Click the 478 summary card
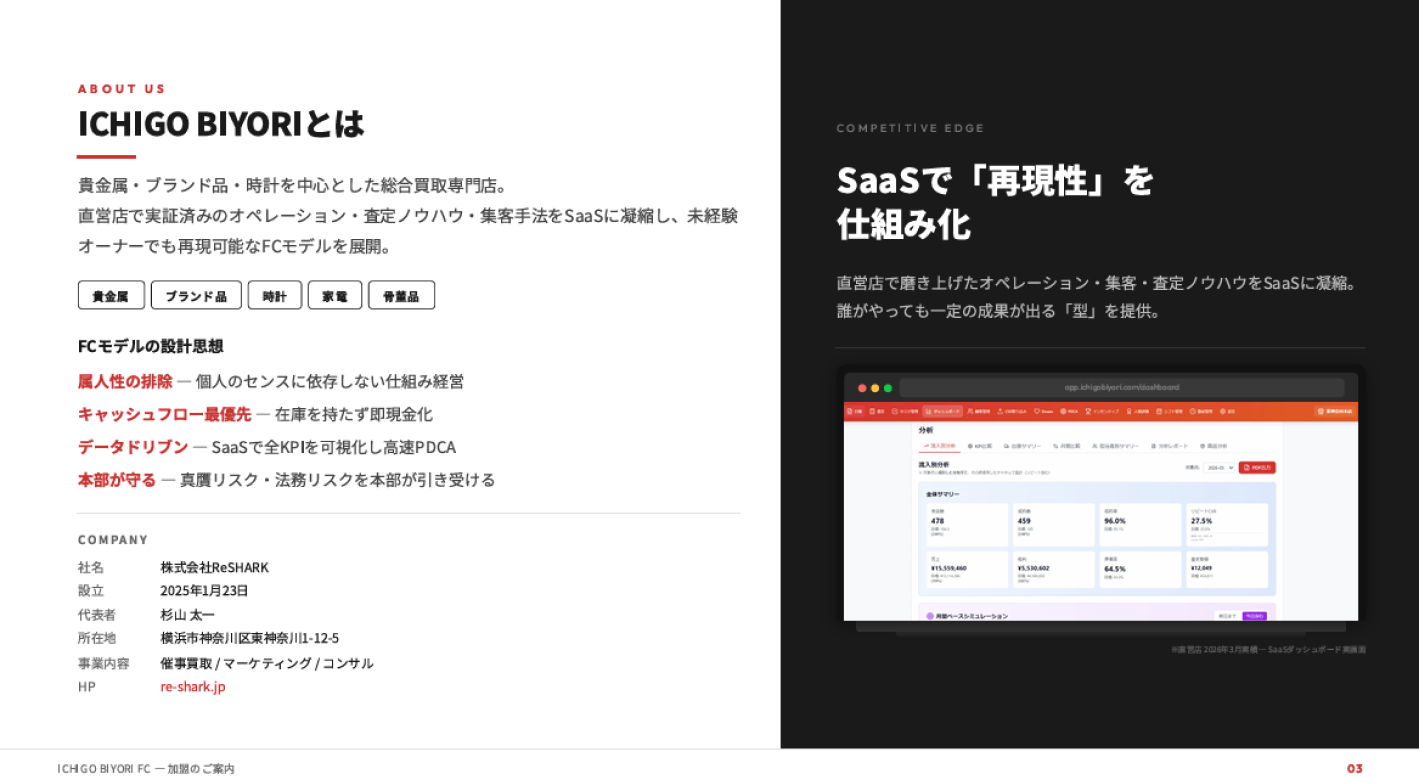1419x783 pixels. point(967,525)
